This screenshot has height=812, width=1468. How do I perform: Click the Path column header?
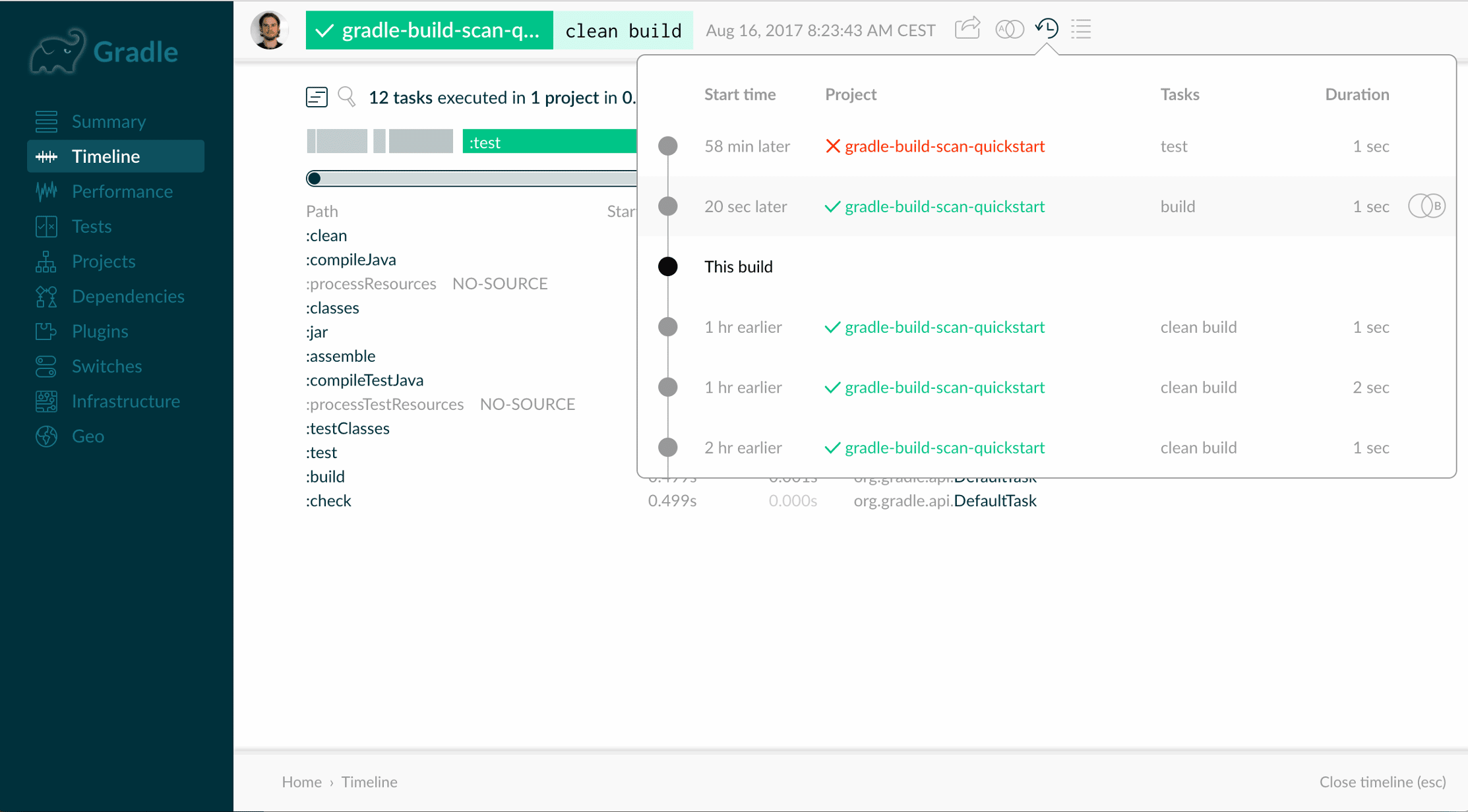pyautogui.click(x=322, y=211)
